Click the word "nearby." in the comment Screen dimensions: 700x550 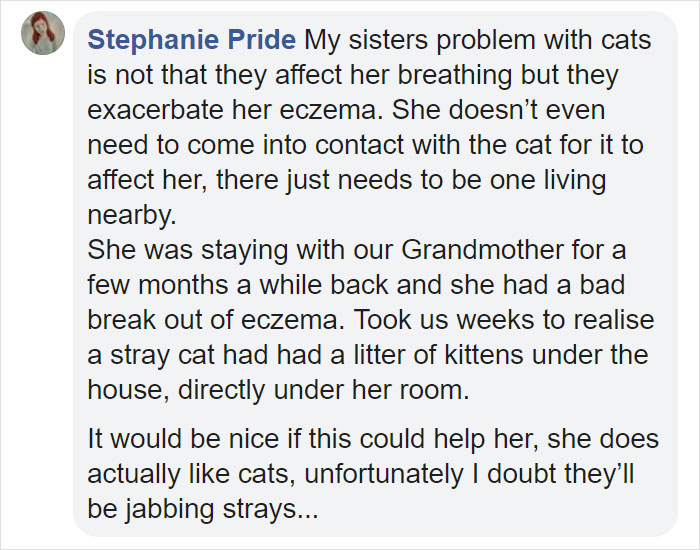pos(132,215)
